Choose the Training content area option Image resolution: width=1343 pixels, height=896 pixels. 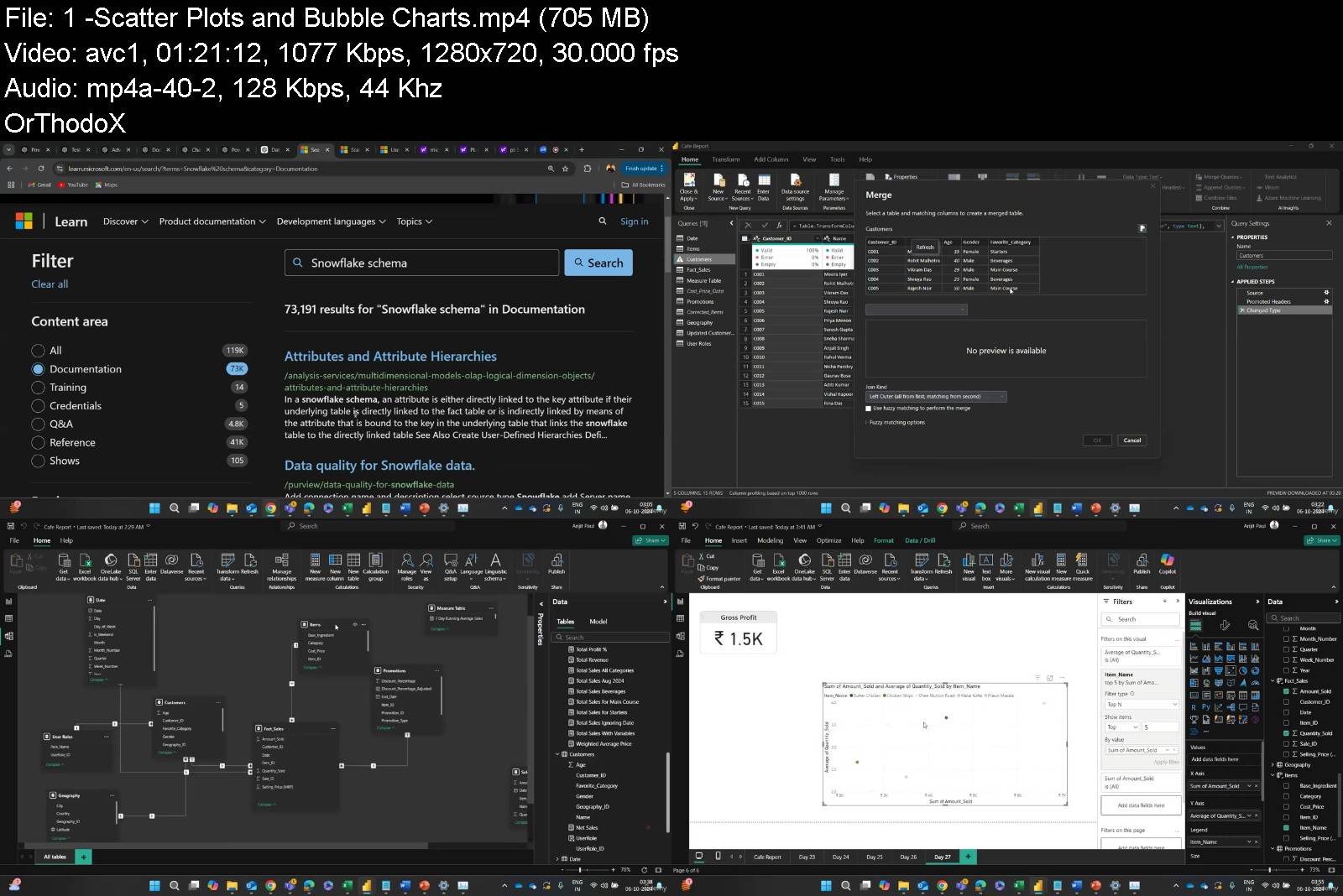tap(38, 388)
